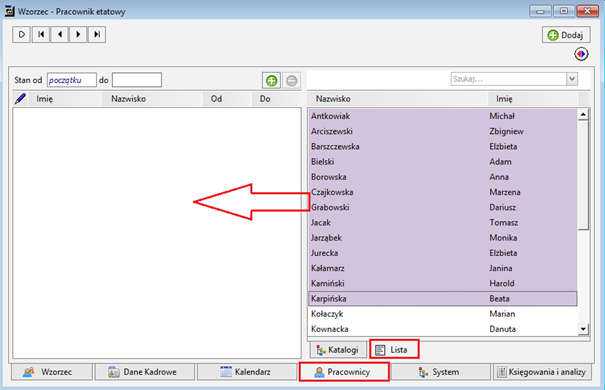Image resolution: width=605 pixels, height=390 pixels.
Task: Click the 'Stan od' początku date field
Action: coord(71,80)
